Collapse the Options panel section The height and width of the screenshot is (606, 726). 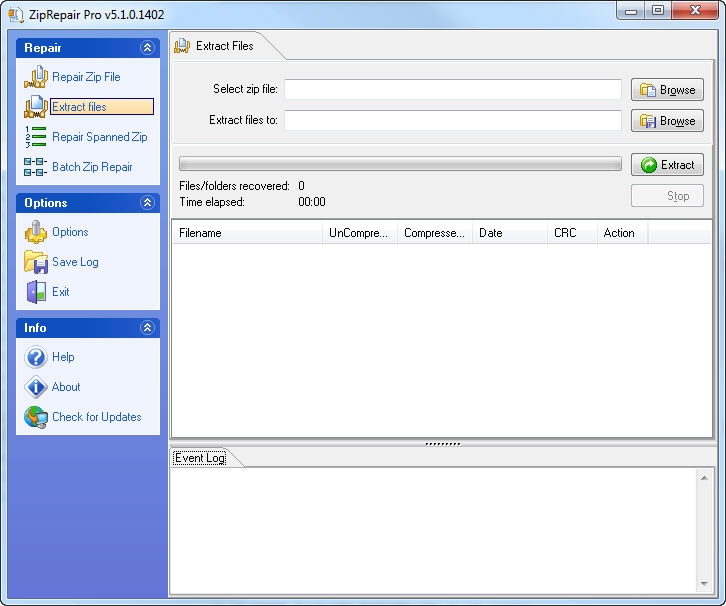coord(148,203)
